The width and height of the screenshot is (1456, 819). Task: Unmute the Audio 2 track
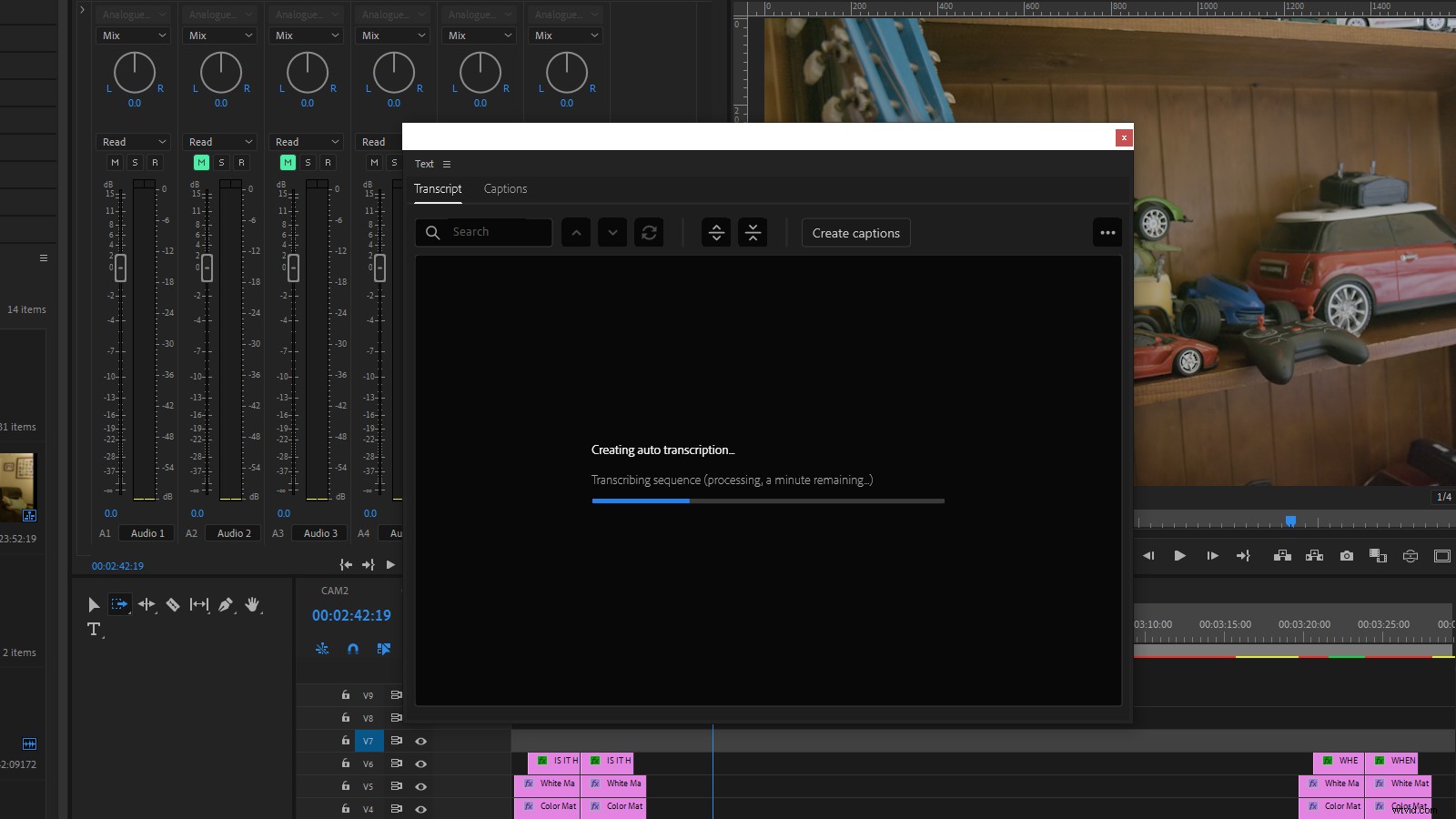point(201,162)
